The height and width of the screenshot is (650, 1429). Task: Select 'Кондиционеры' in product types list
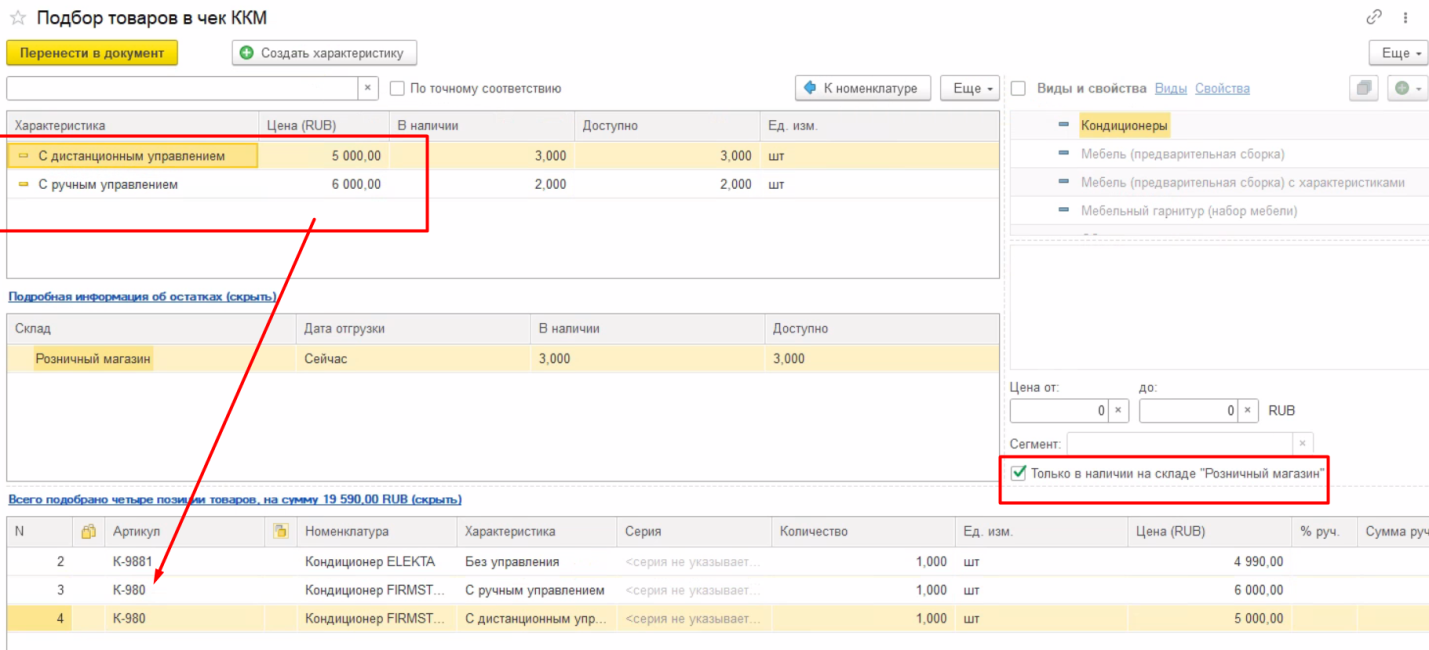click(1124, 126)
